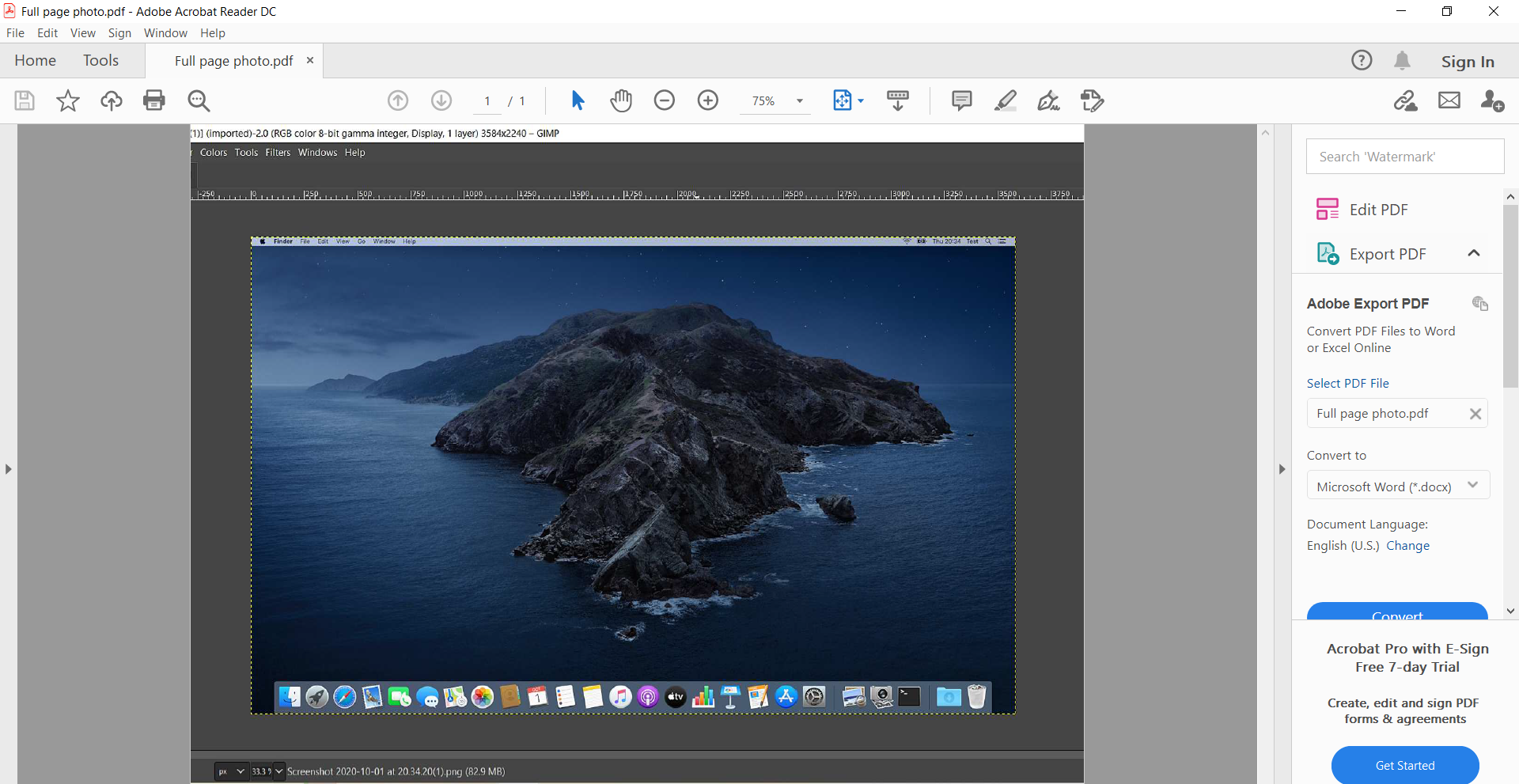The width and height of the screenshot is (1519, 784).
Task: Send the file by email icon
Action: click(x=1449, y=100)
